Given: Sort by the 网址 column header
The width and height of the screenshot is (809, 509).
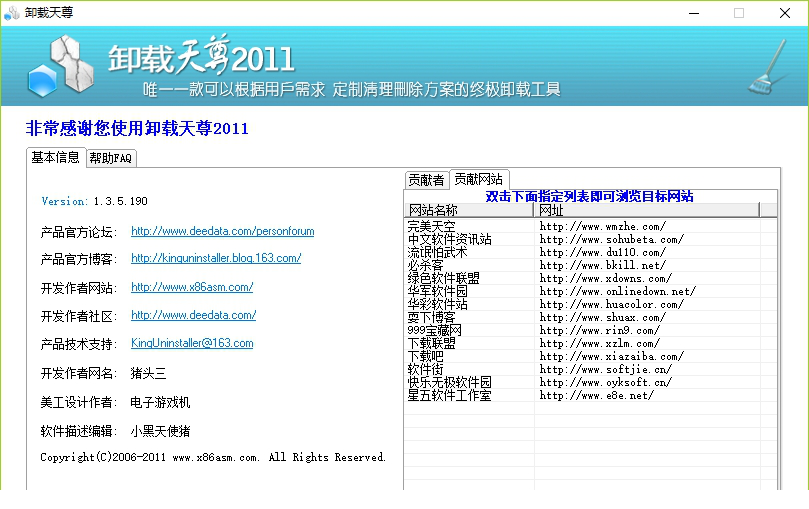Looking at the screenshot, I should [x=646, y=210].
